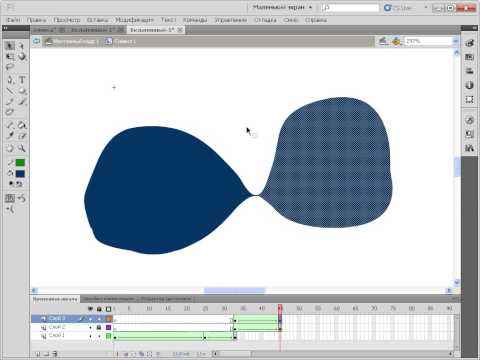This screenshot has width=480, height=360.
Task: Open the stage zoom percentage dropdown
Action: point(455,41)
